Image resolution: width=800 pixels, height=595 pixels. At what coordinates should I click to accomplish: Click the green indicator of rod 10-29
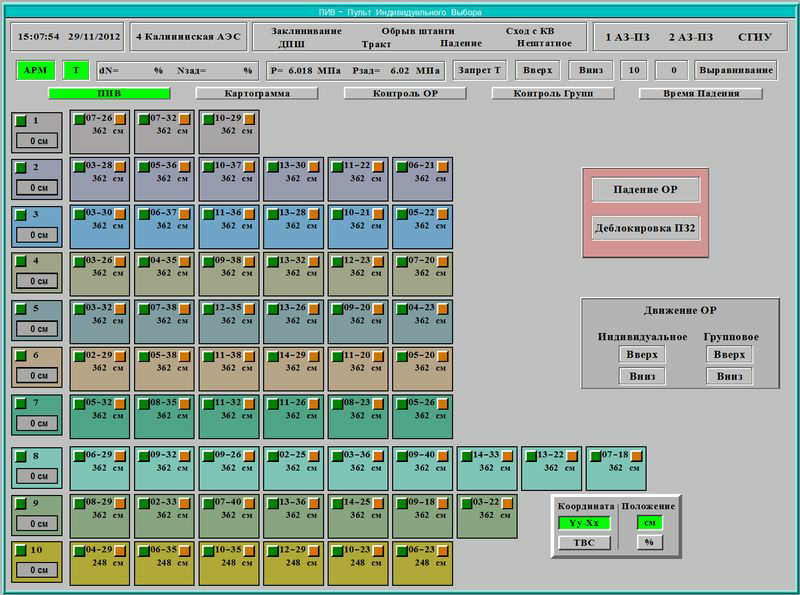click(208, 119)
